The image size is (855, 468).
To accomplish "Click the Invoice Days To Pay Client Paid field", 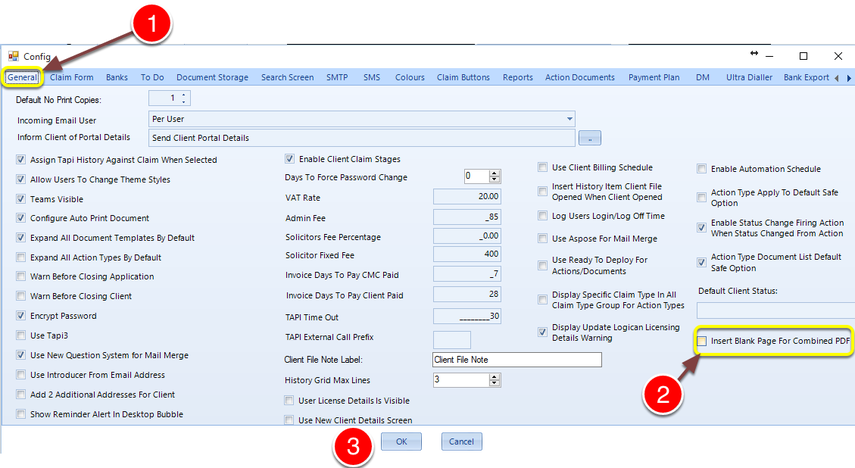I will click(x=467, y=295).
